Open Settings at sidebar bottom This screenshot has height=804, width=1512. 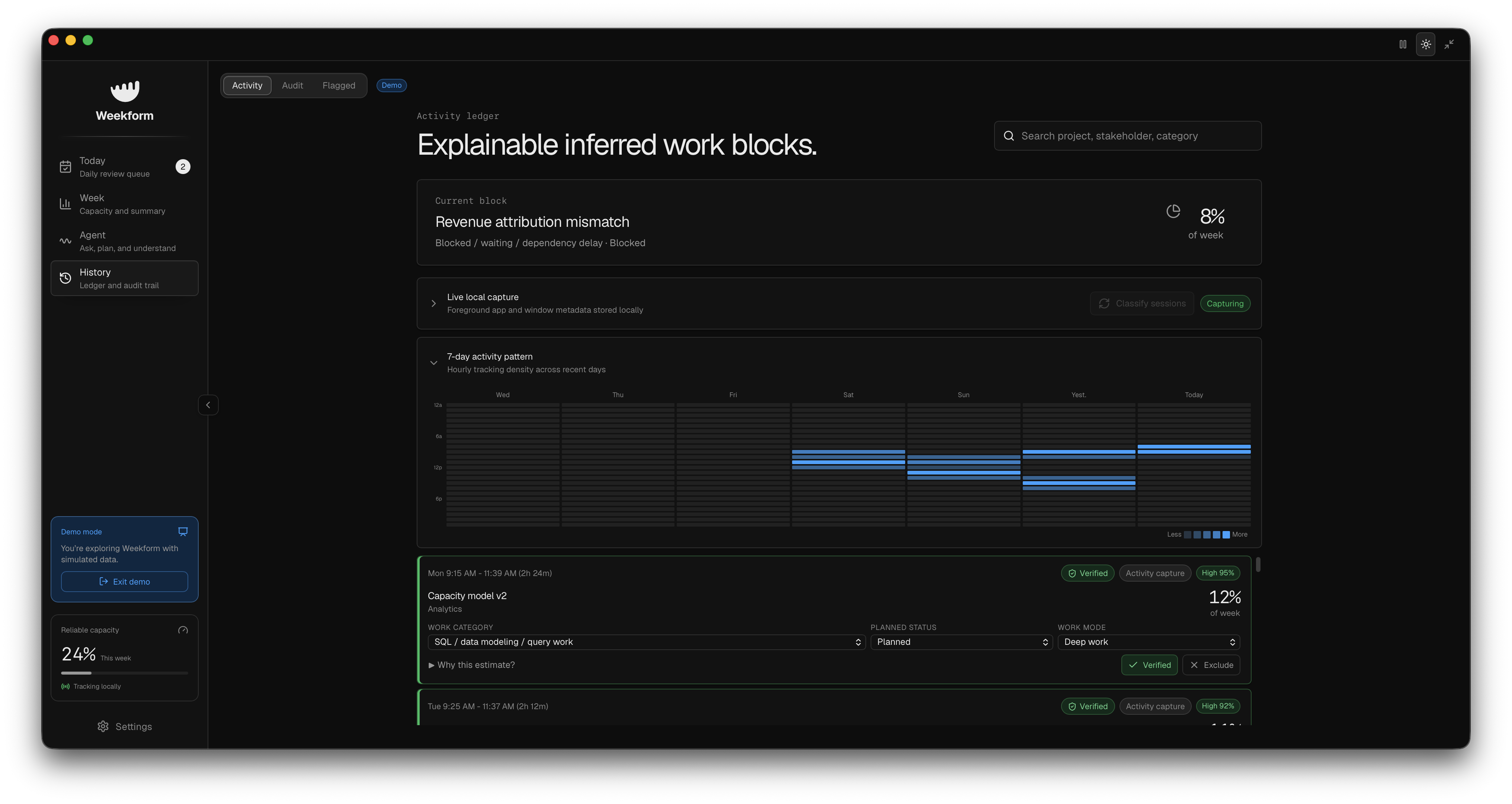[x=124, y=727]
